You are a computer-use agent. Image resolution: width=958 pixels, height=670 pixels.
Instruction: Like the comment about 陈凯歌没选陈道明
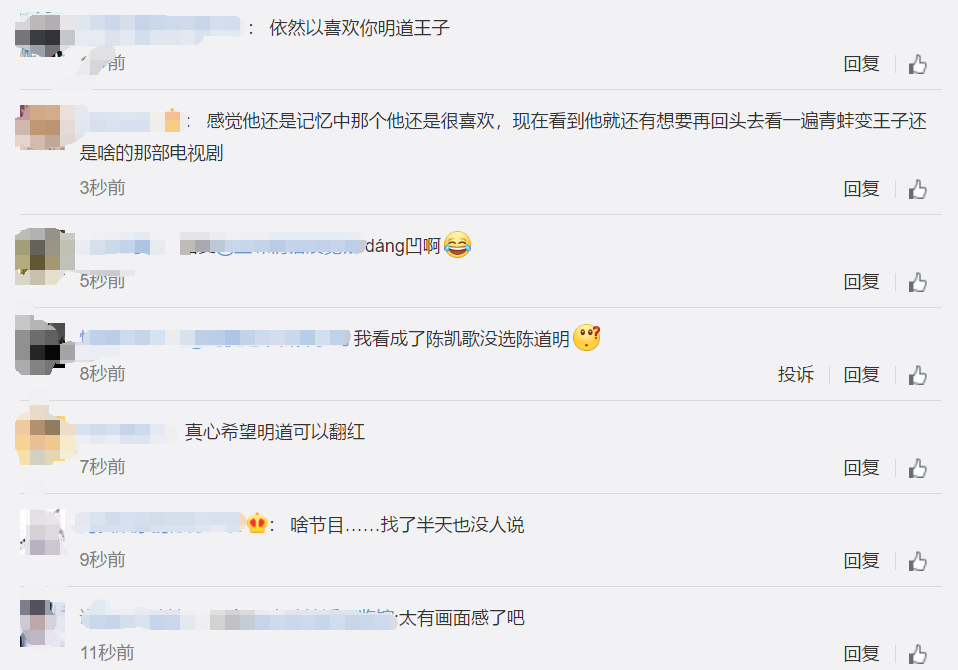[917, 375]
